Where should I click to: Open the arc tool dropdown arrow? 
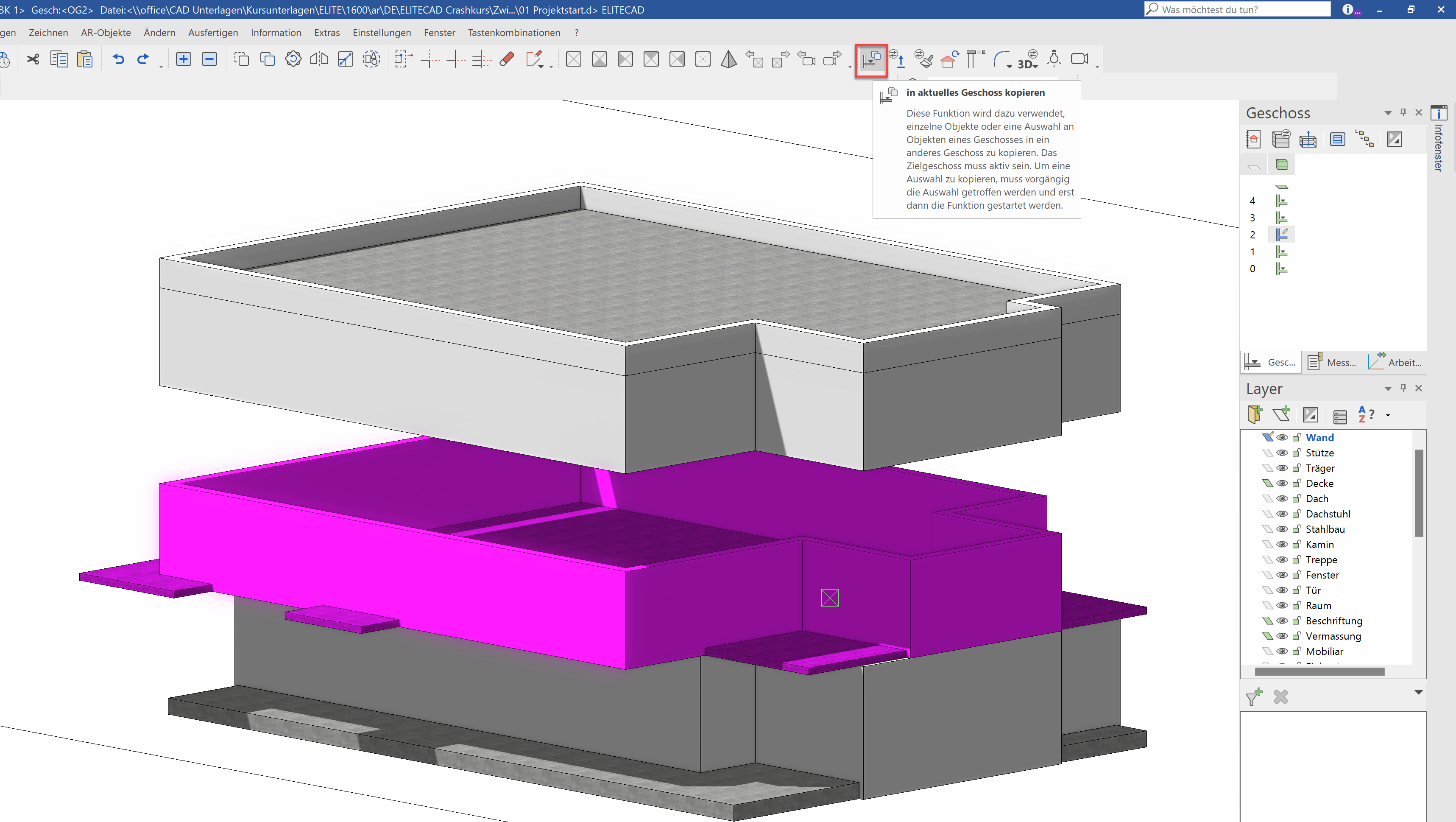click(x=1010, y=66)
